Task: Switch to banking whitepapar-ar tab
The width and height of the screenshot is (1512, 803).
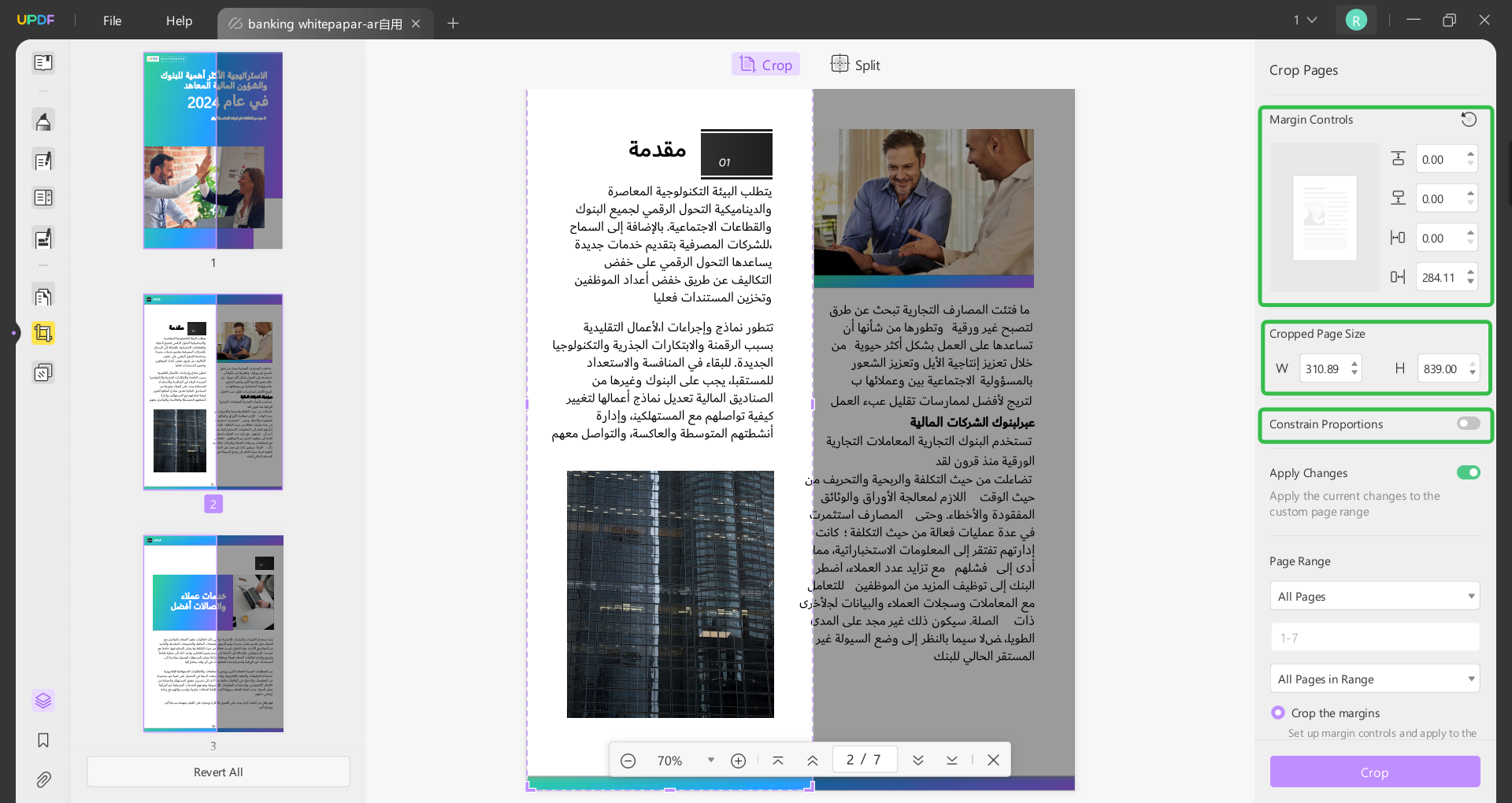Action: coord(324,24)
